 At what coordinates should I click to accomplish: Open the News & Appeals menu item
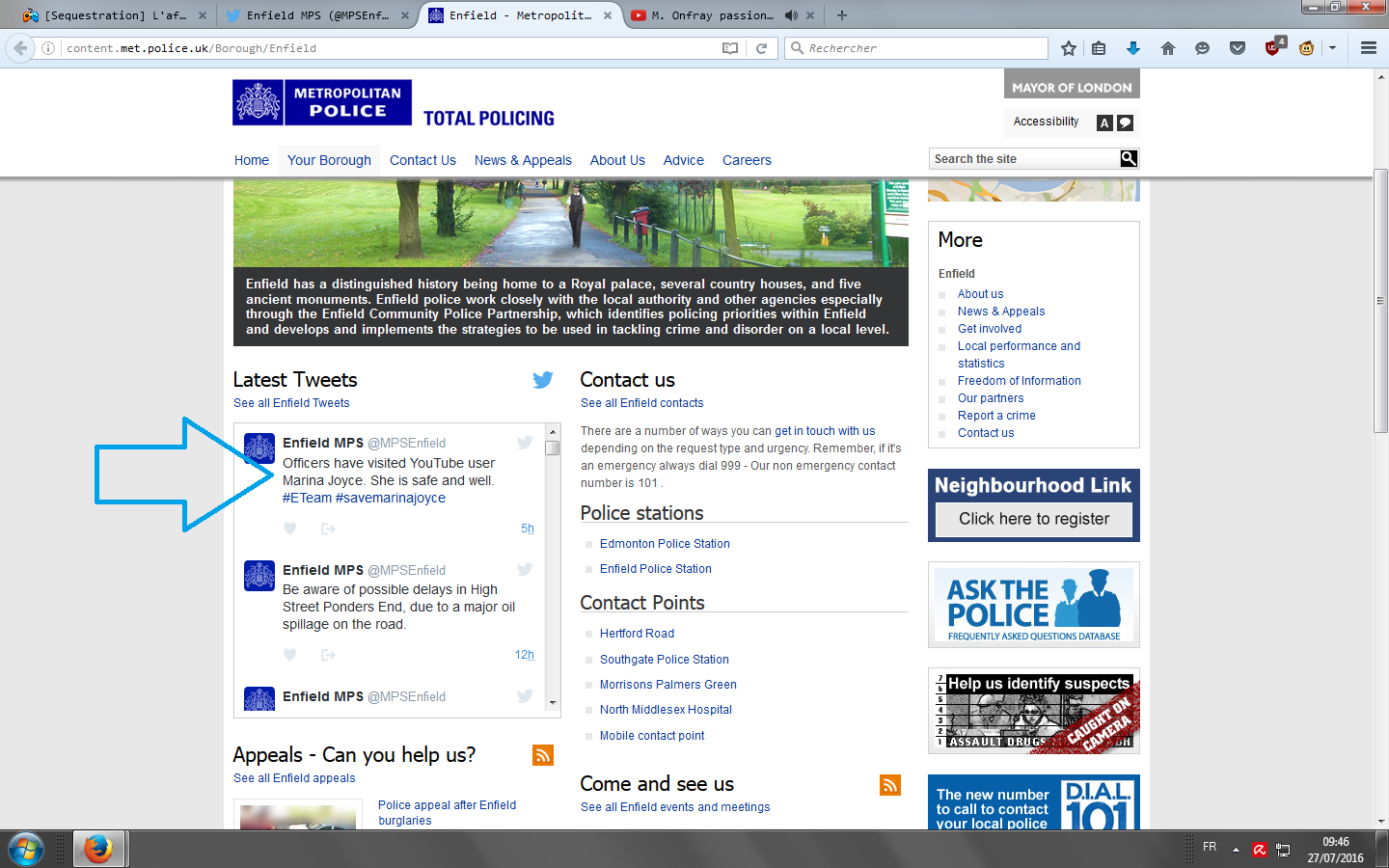(523, 160)
